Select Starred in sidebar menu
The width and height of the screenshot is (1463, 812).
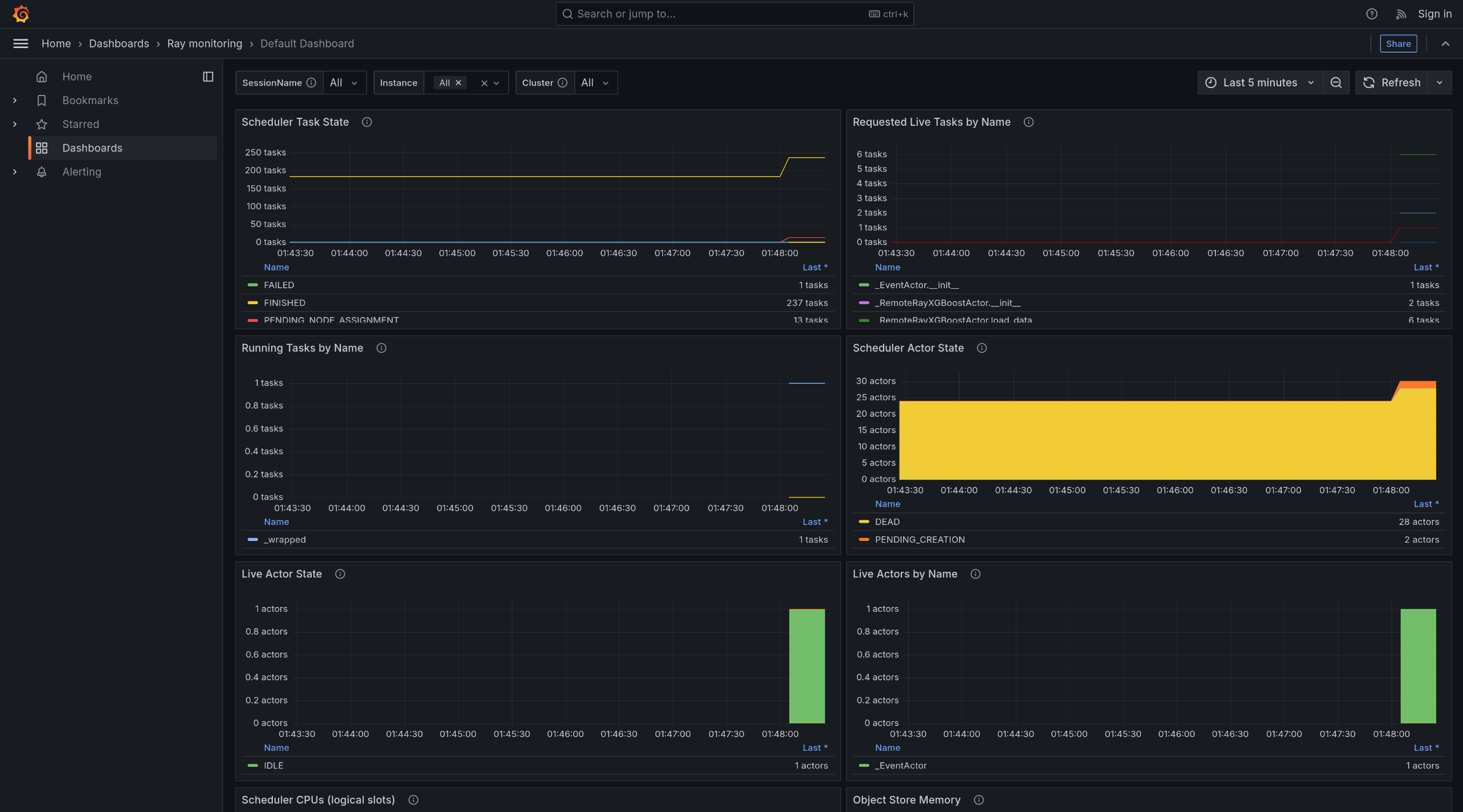coord(81,124)
